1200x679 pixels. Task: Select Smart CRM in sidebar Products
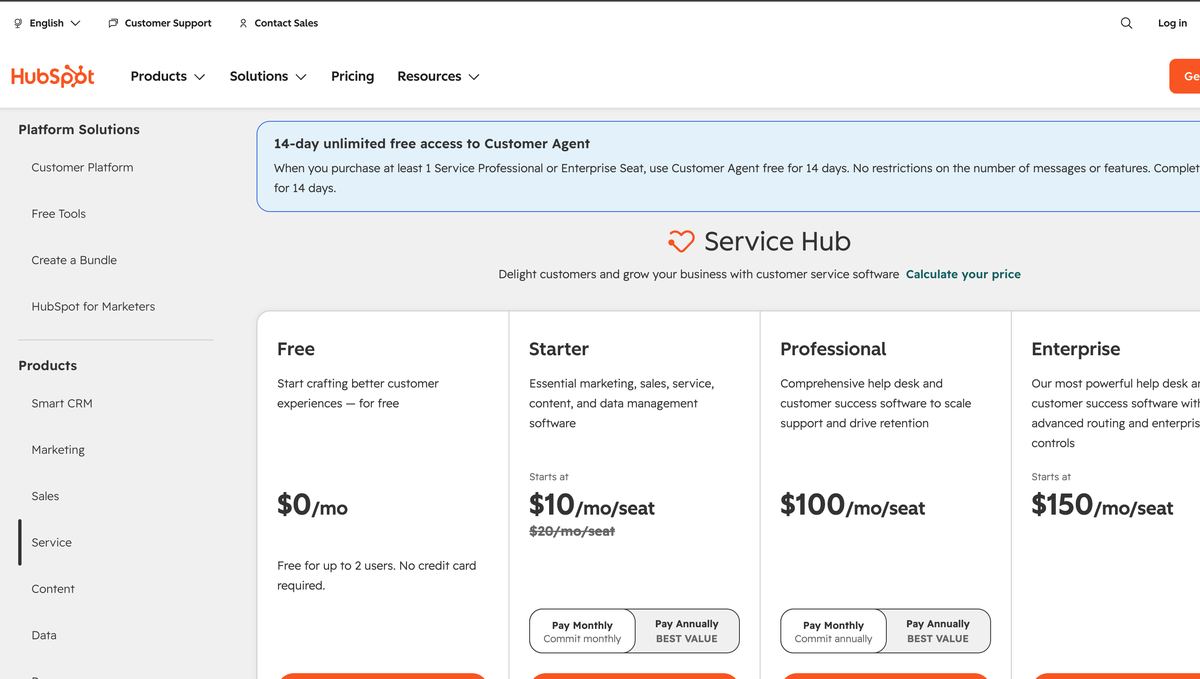pyautogui.click(x=62, y=403)
